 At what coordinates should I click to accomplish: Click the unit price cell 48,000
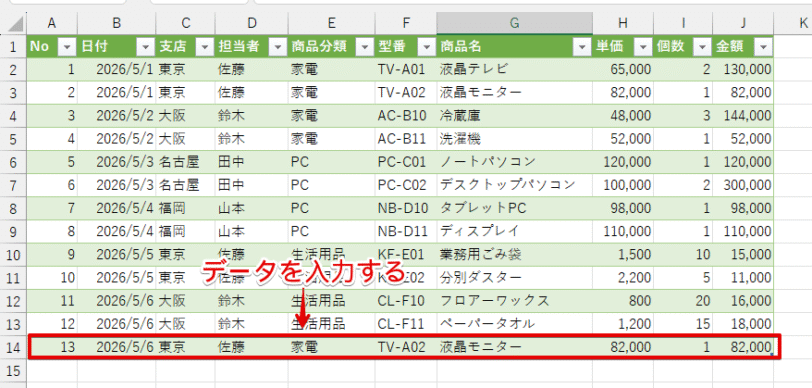point(623,116)
